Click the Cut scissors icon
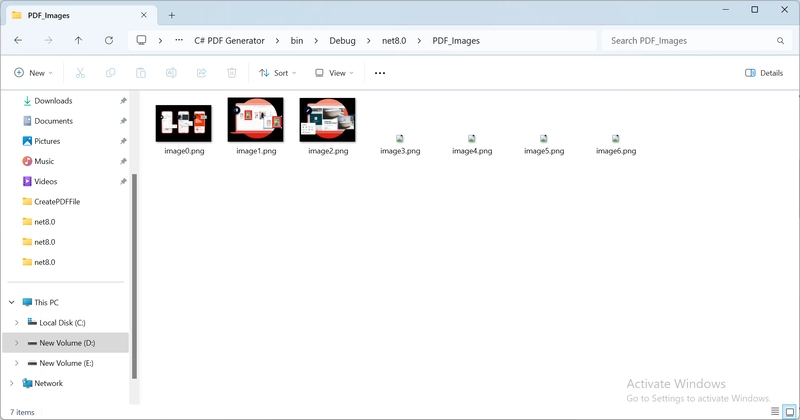The height and width of the screenshot is (420, 800). pos(80,73)
